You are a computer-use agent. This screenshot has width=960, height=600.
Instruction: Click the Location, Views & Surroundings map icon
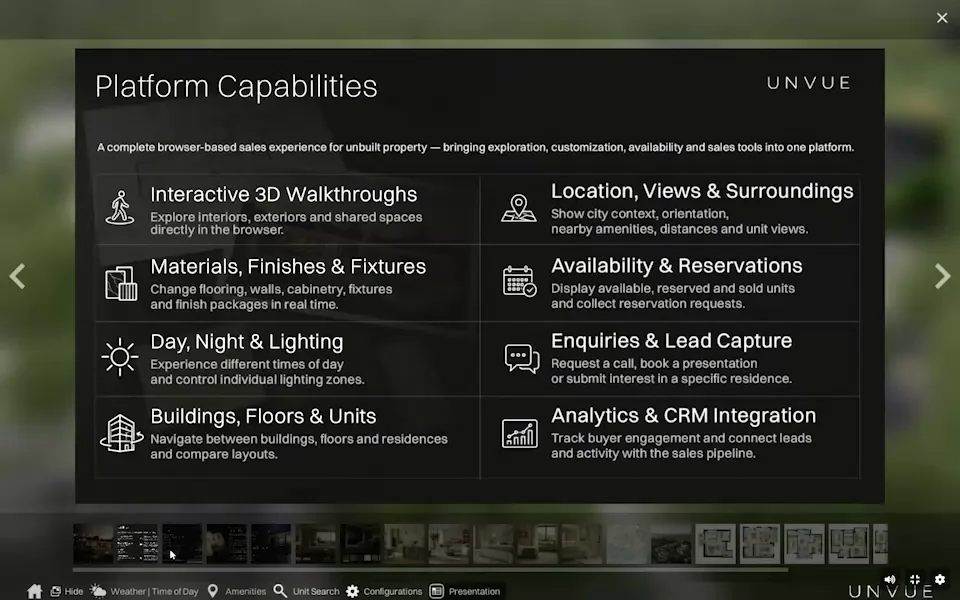click(x=519, y=208)
